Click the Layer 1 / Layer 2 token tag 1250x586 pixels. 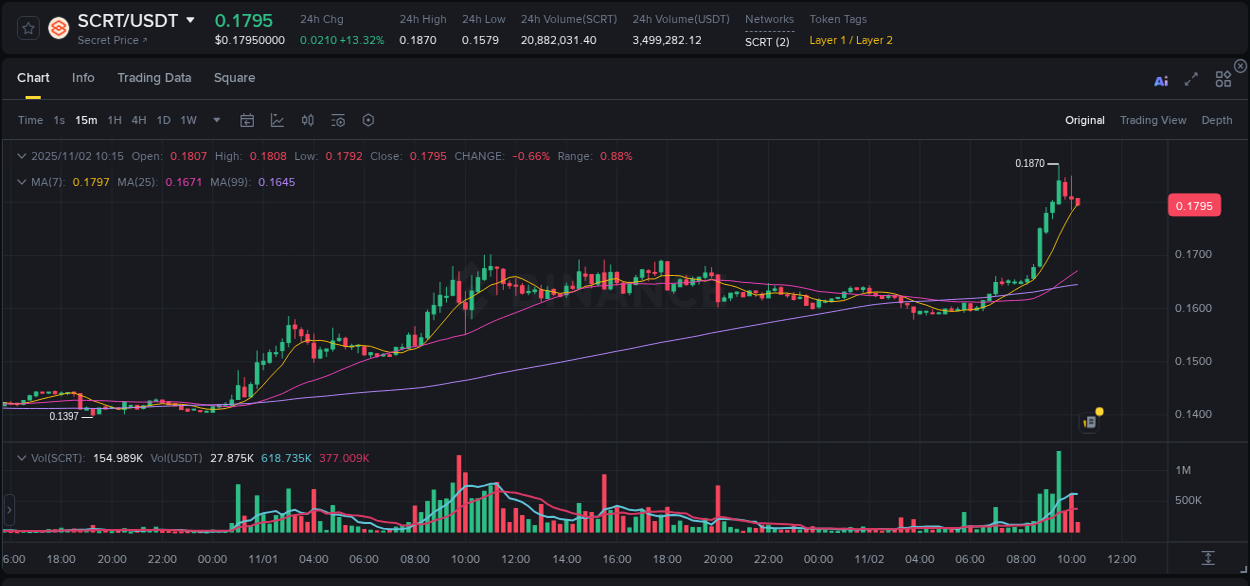coord(850,42)
